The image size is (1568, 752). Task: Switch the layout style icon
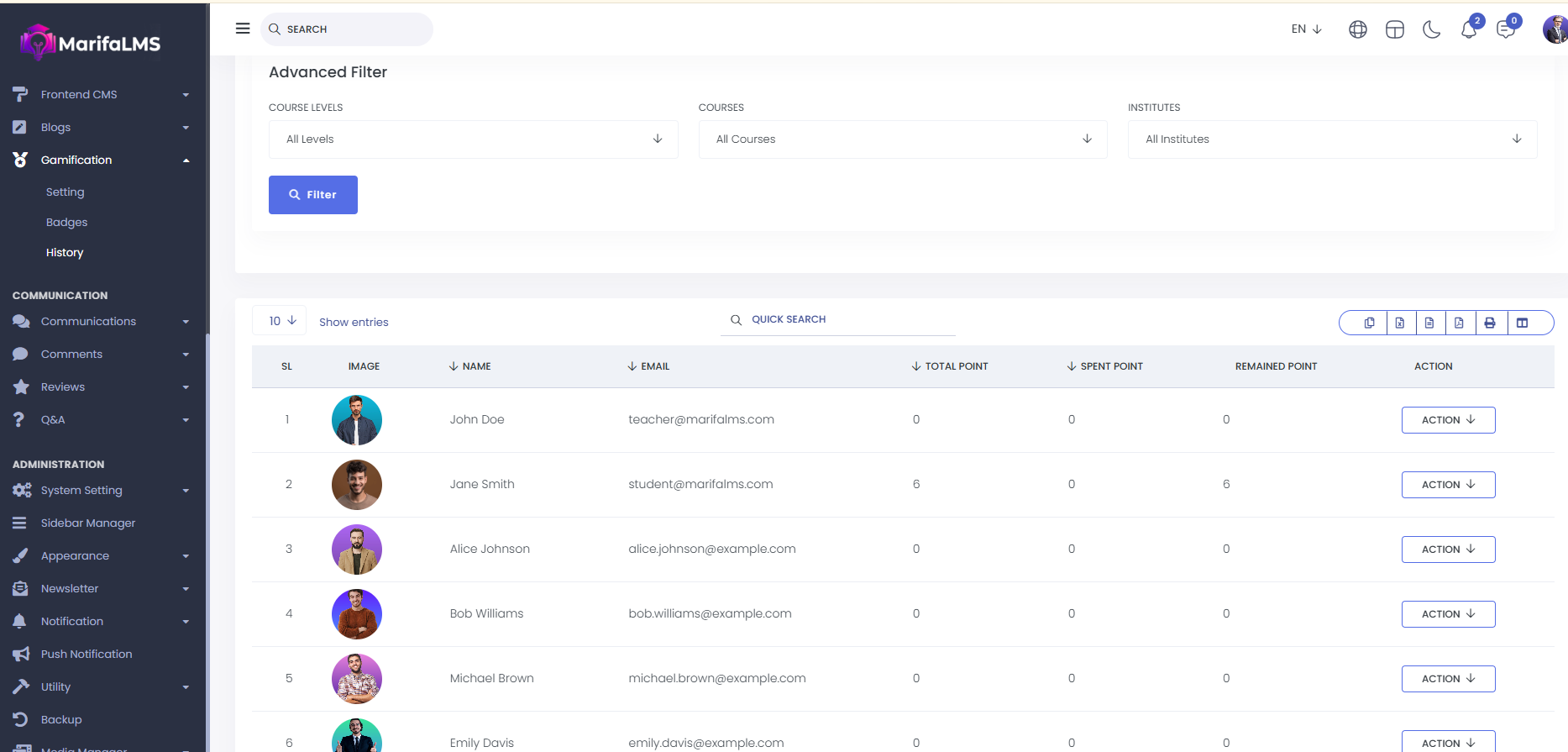pos(1394,30)
